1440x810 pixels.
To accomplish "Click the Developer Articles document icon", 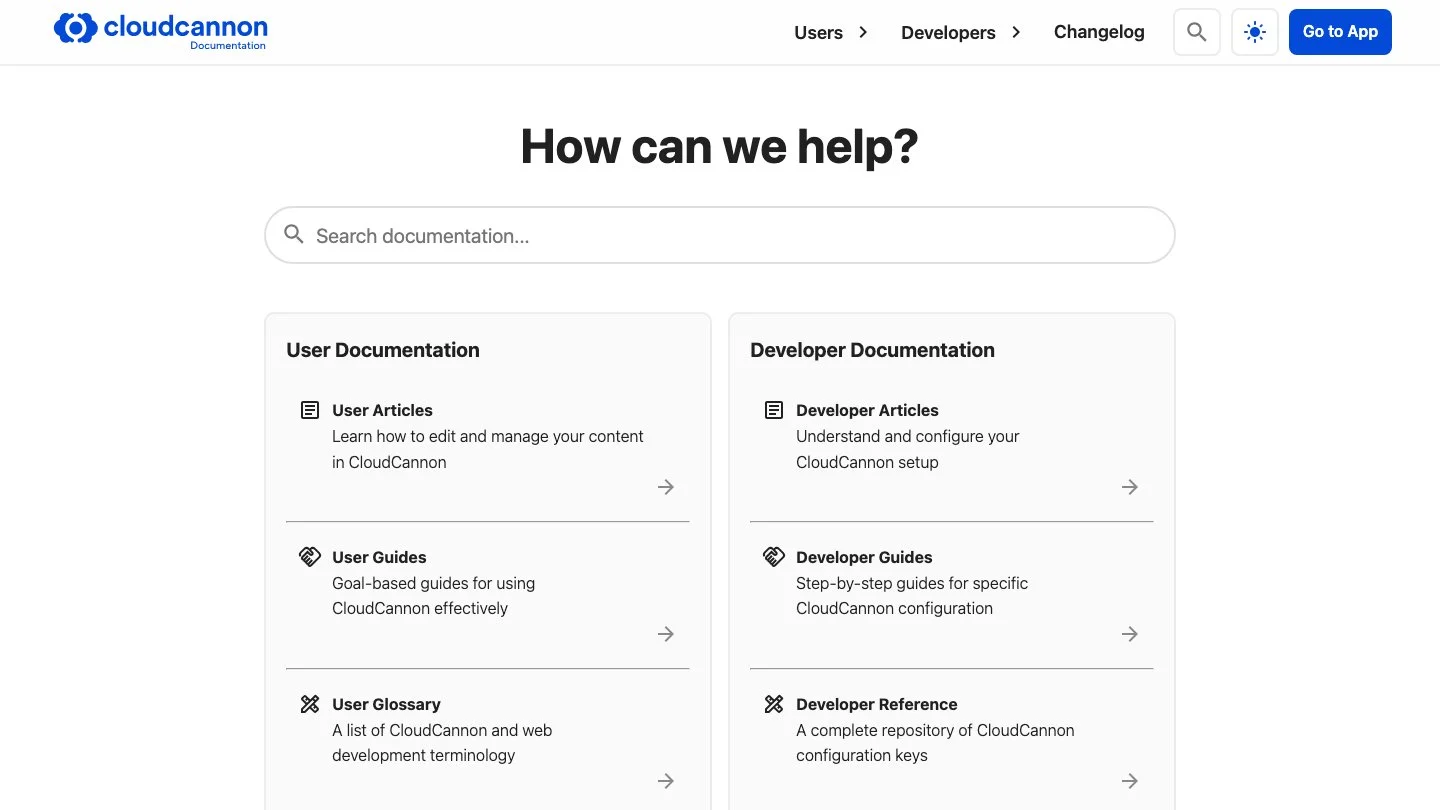I will 774,410.
